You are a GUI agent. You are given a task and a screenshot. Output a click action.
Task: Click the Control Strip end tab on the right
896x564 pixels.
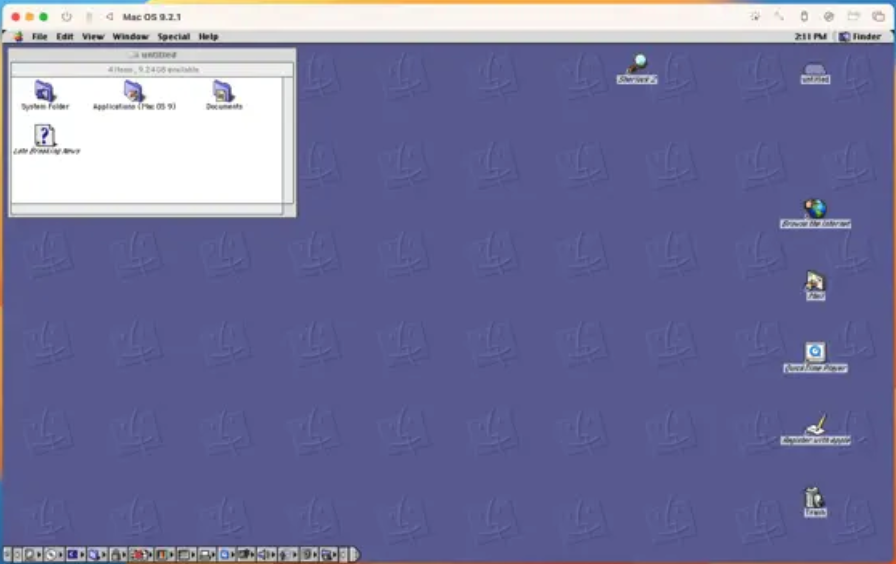354,554
